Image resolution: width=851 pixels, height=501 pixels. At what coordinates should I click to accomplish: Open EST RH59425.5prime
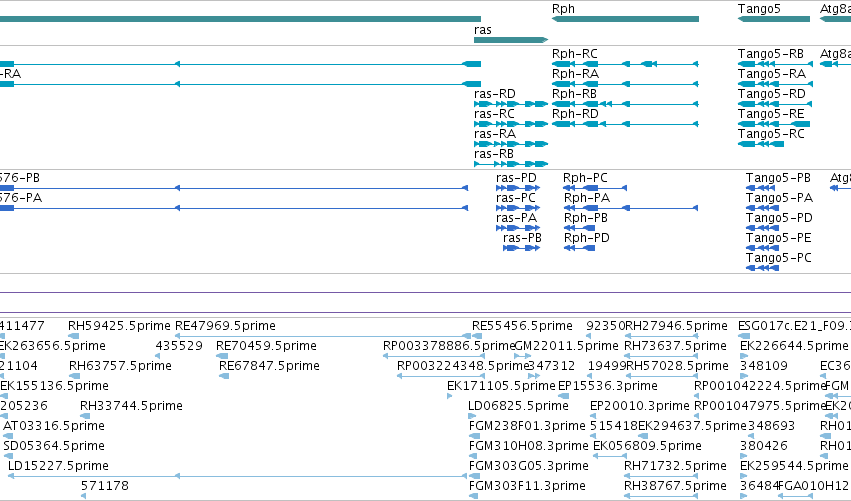[119, 326]
